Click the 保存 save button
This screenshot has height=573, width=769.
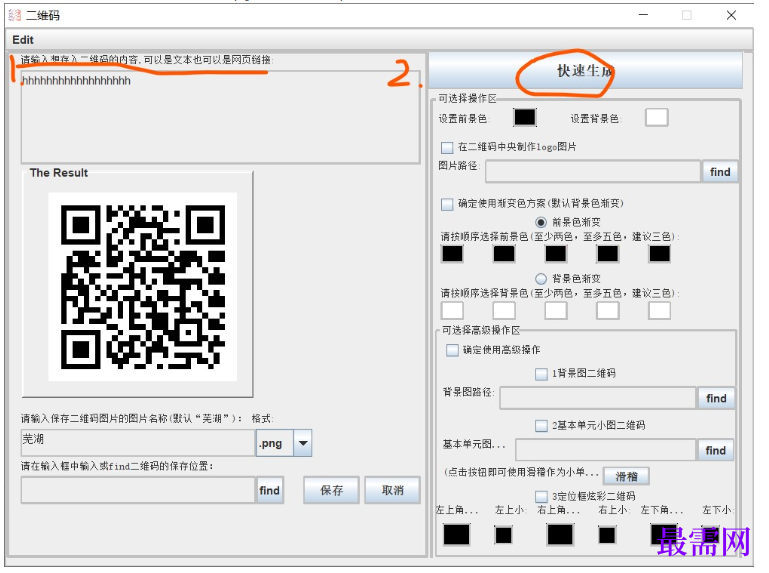point(332,490)
